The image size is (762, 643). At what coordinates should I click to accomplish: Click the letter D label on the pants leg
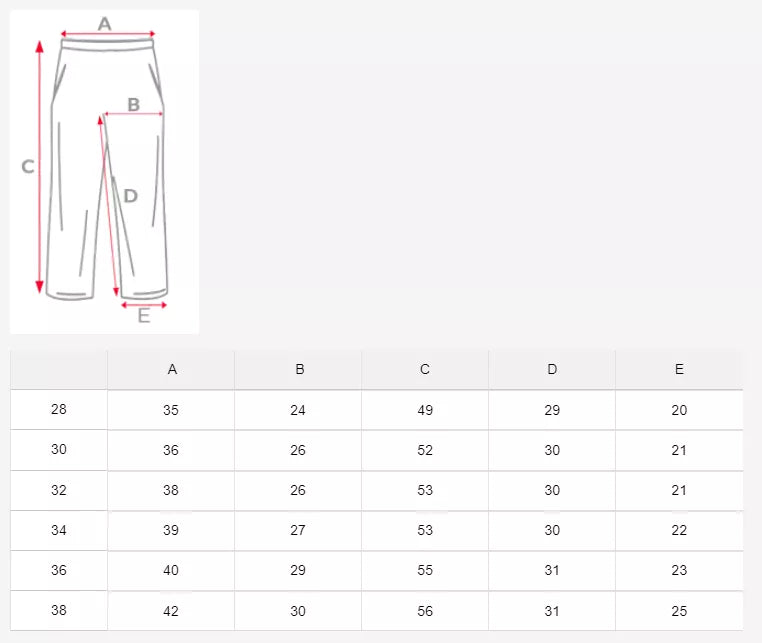pos(130,196)
